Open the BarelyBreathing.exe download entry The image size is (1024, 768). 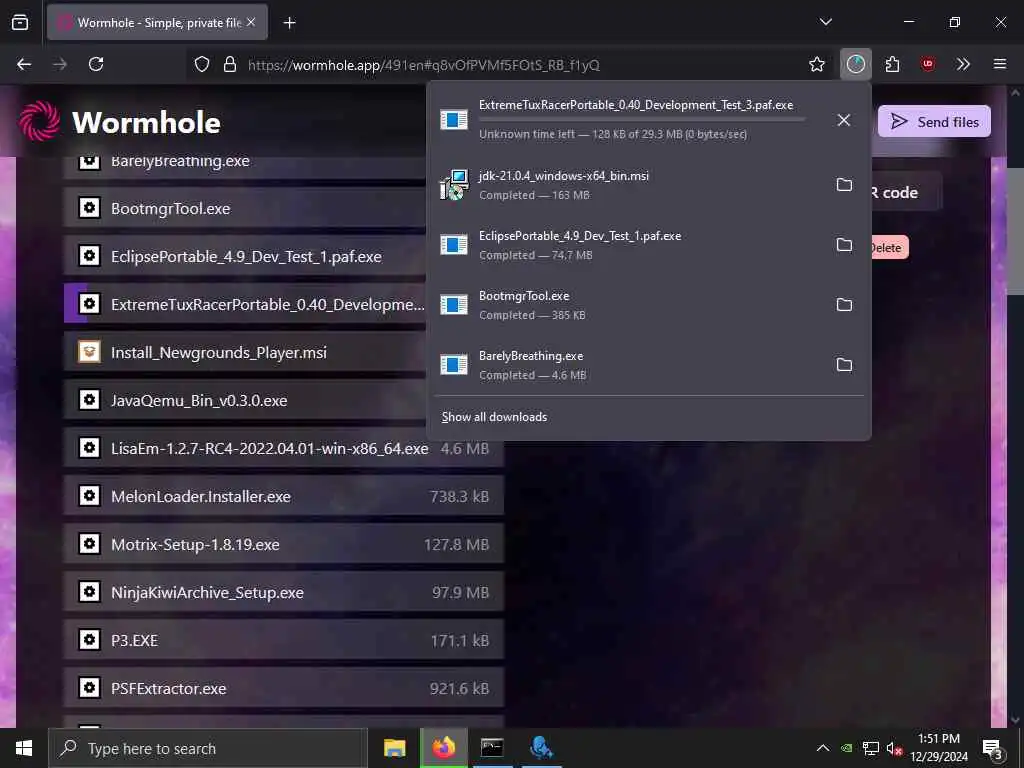coord(628,365)
